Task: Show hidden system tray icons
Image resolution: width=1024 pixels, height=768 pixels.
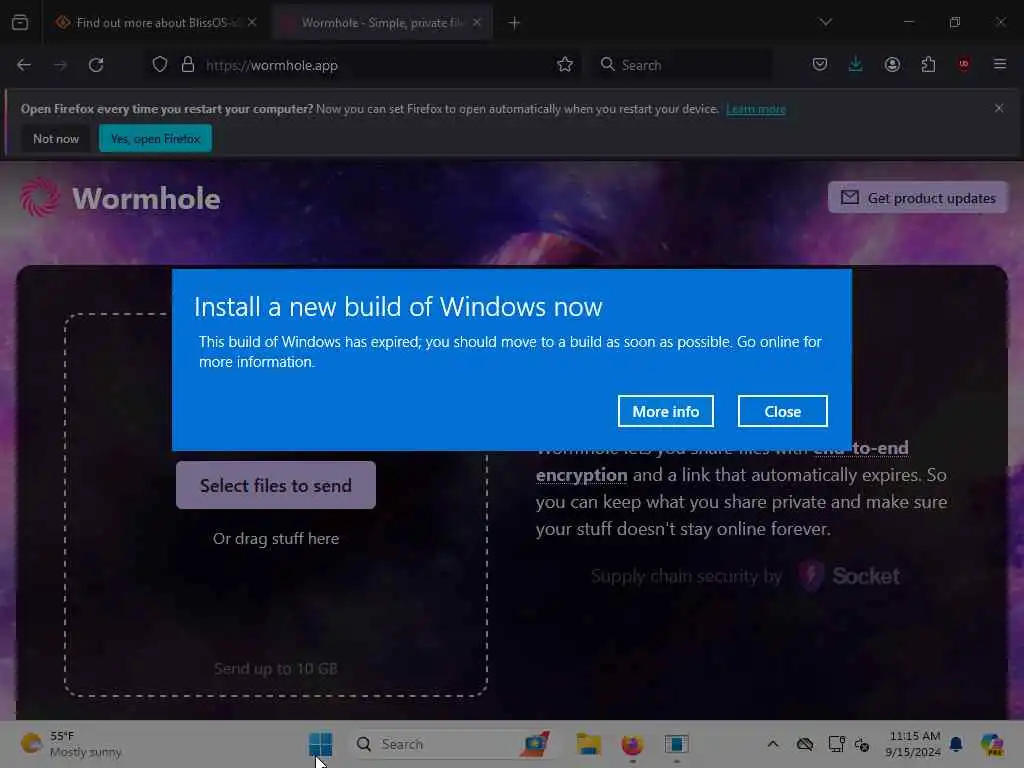Action: 773,744
